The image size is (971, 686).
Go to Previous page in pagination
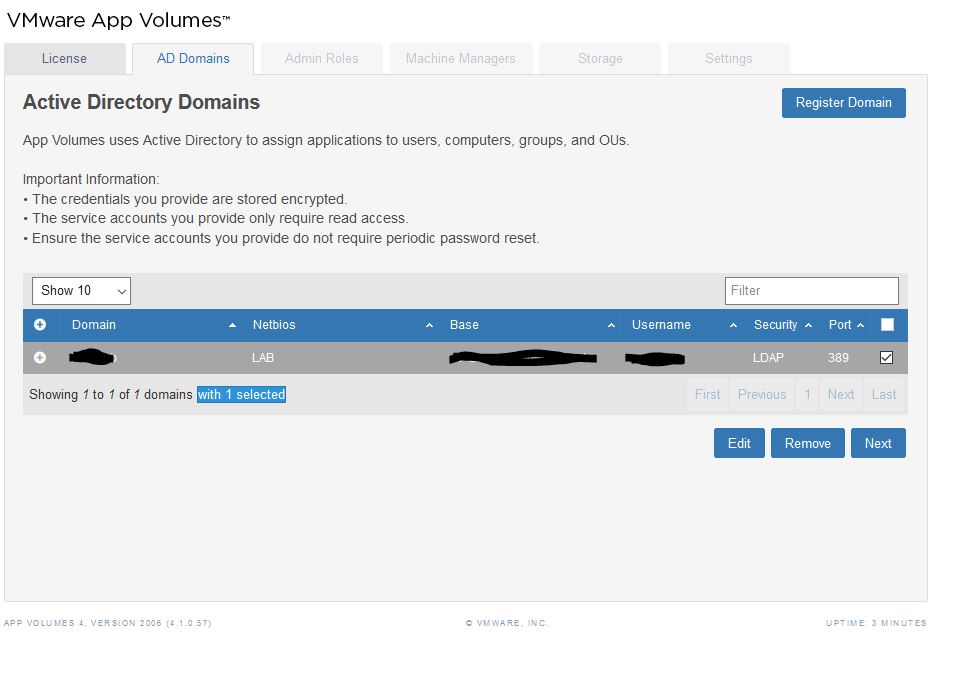(x=762, y=394)
